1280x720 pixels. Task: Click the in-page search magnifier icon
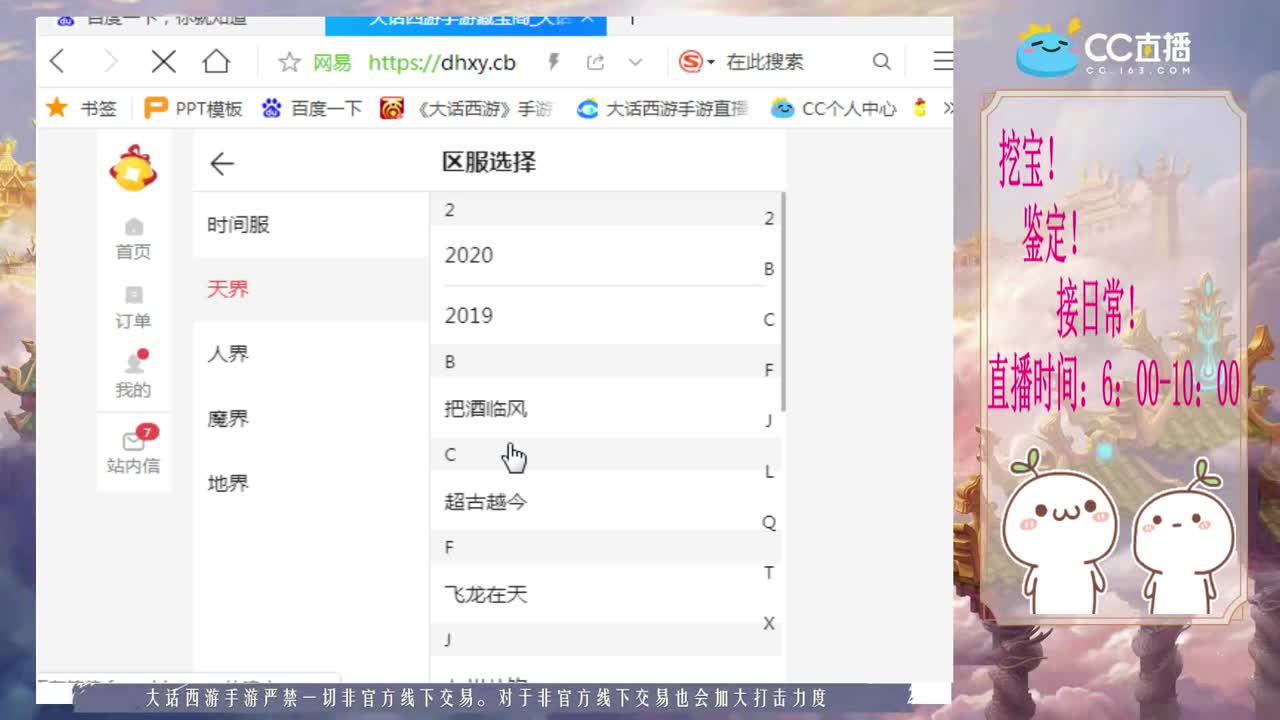point(881,61)
